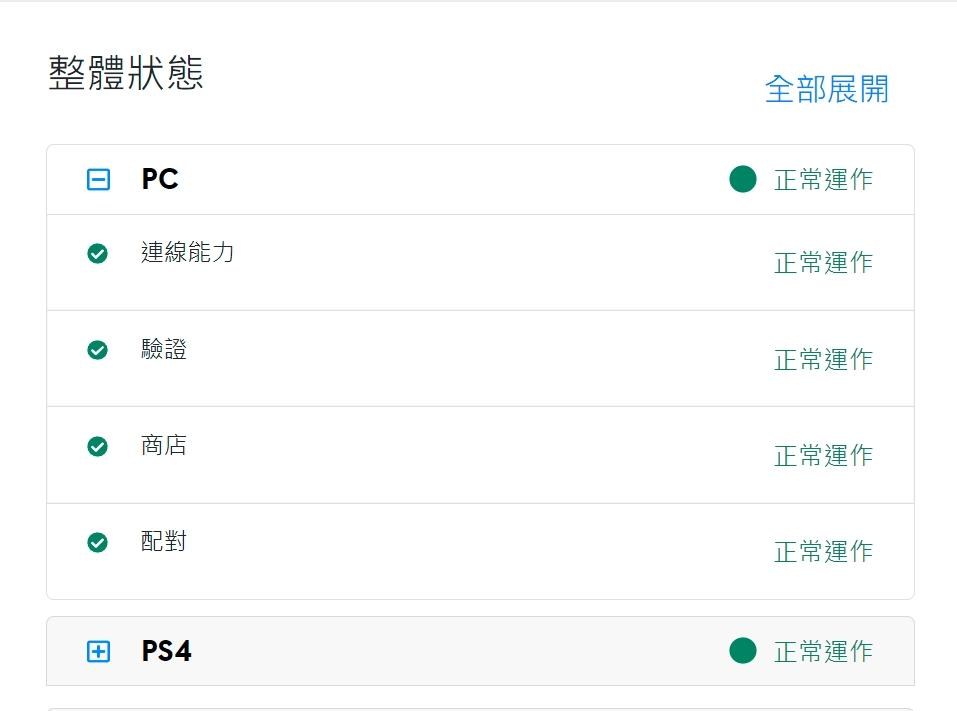Select the PS4 header label

(x=167, y=651)
